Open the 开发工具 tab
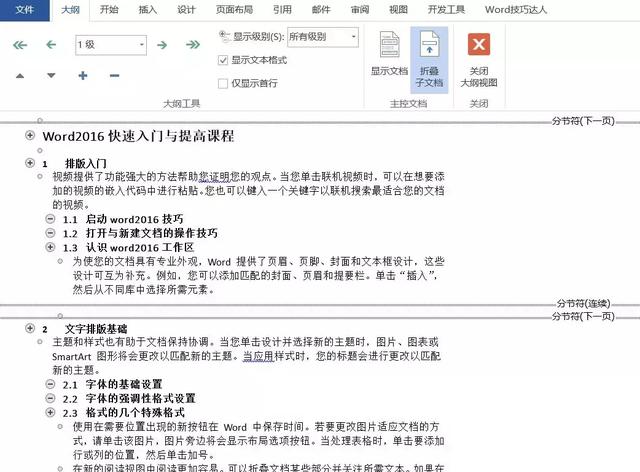 [446, 10]
